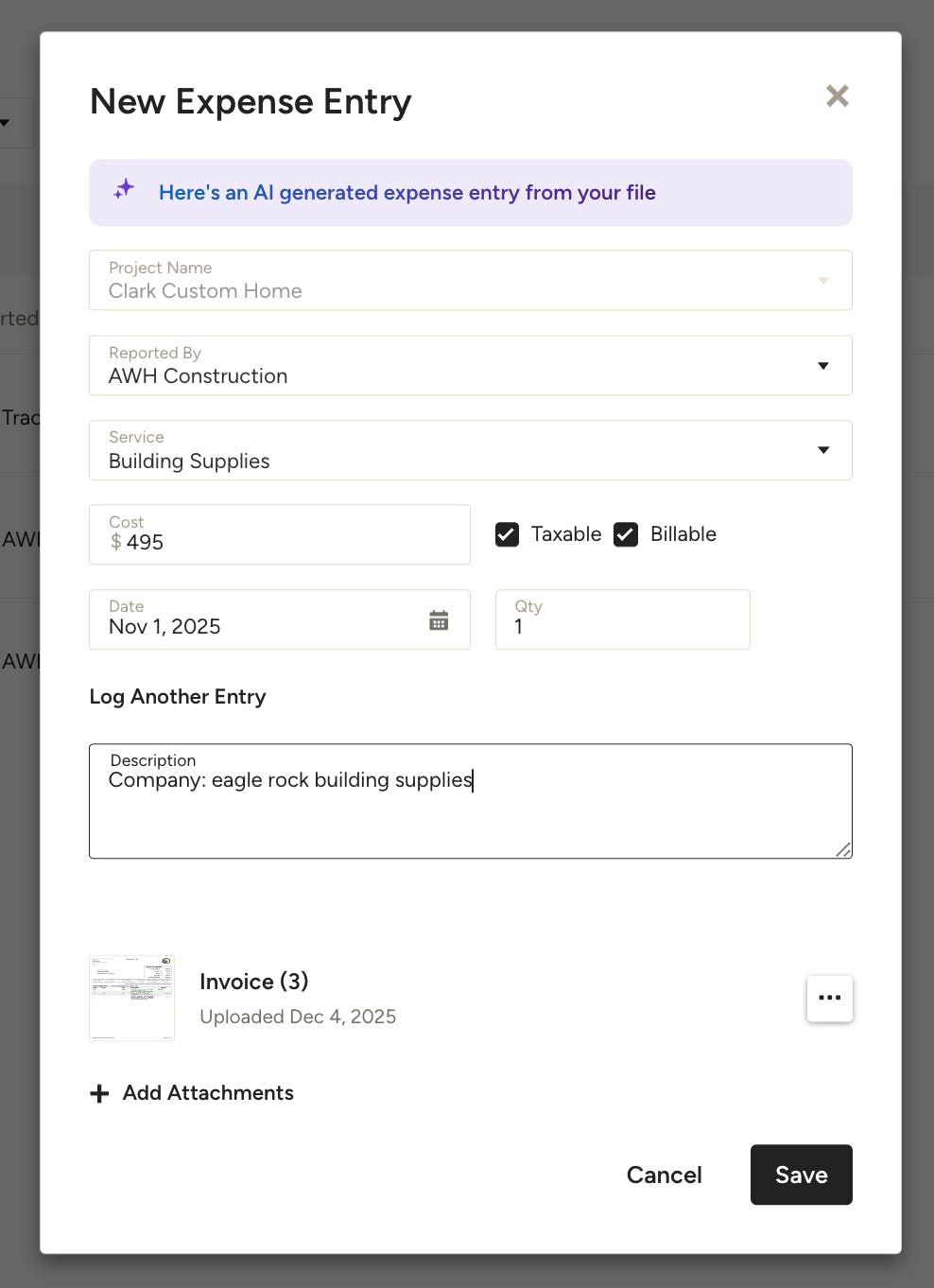The width and height of the screenshot is (934, 1288).
Task: Click the AI sparkle icon in banner
Action: coord(124,189)
